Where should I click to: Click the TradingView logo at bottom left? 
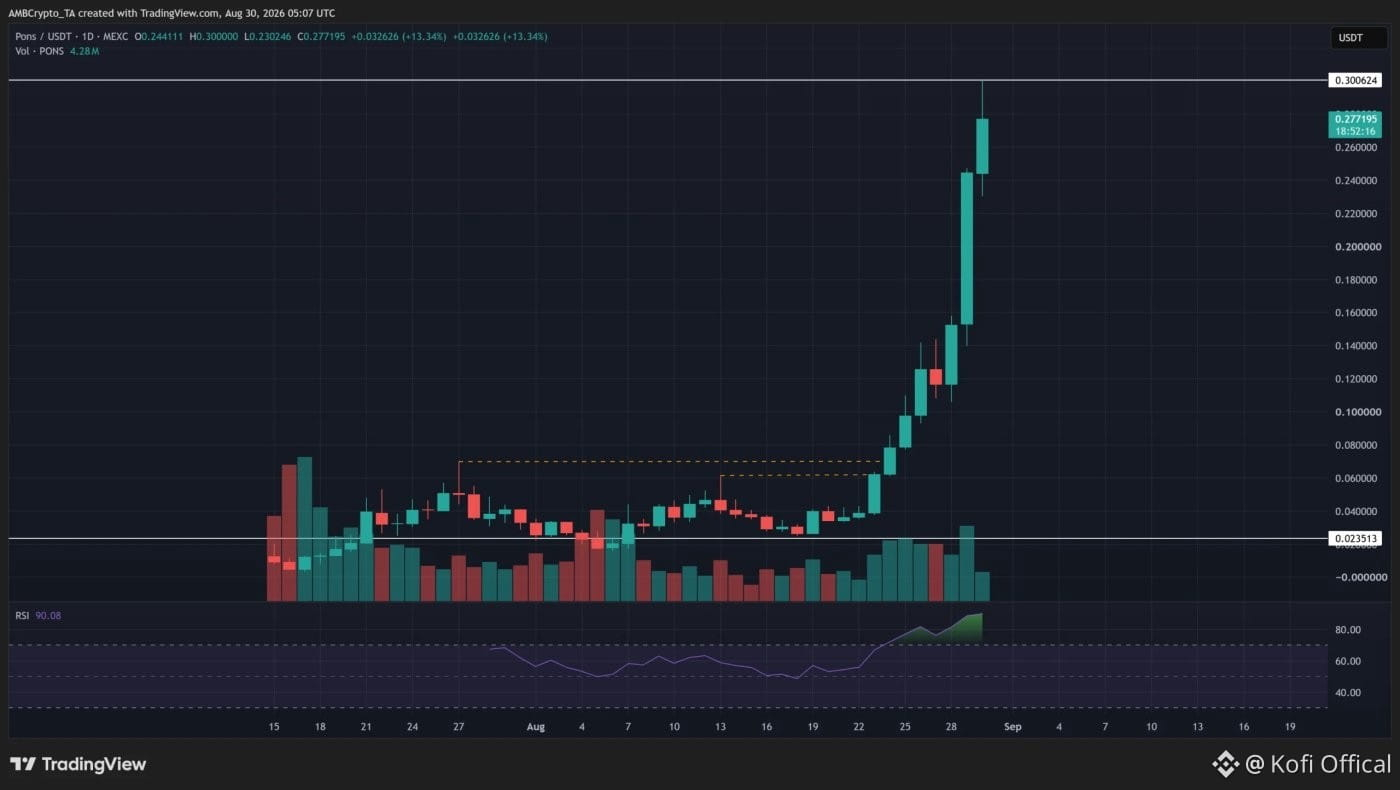(78, 764)
